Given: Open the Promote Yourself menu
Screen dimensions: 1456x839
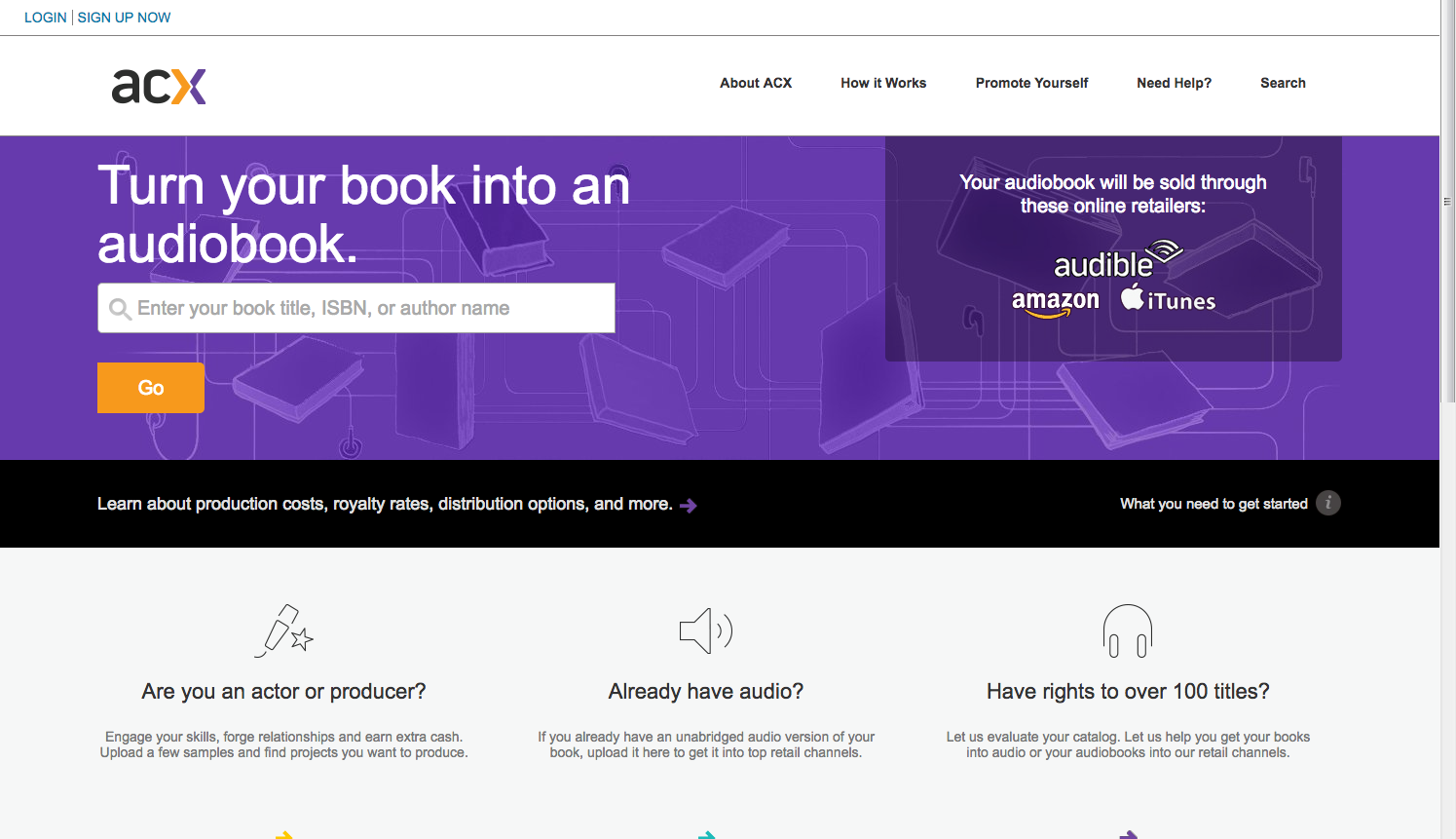Looking at the screenshot, I should [1031, 83].
